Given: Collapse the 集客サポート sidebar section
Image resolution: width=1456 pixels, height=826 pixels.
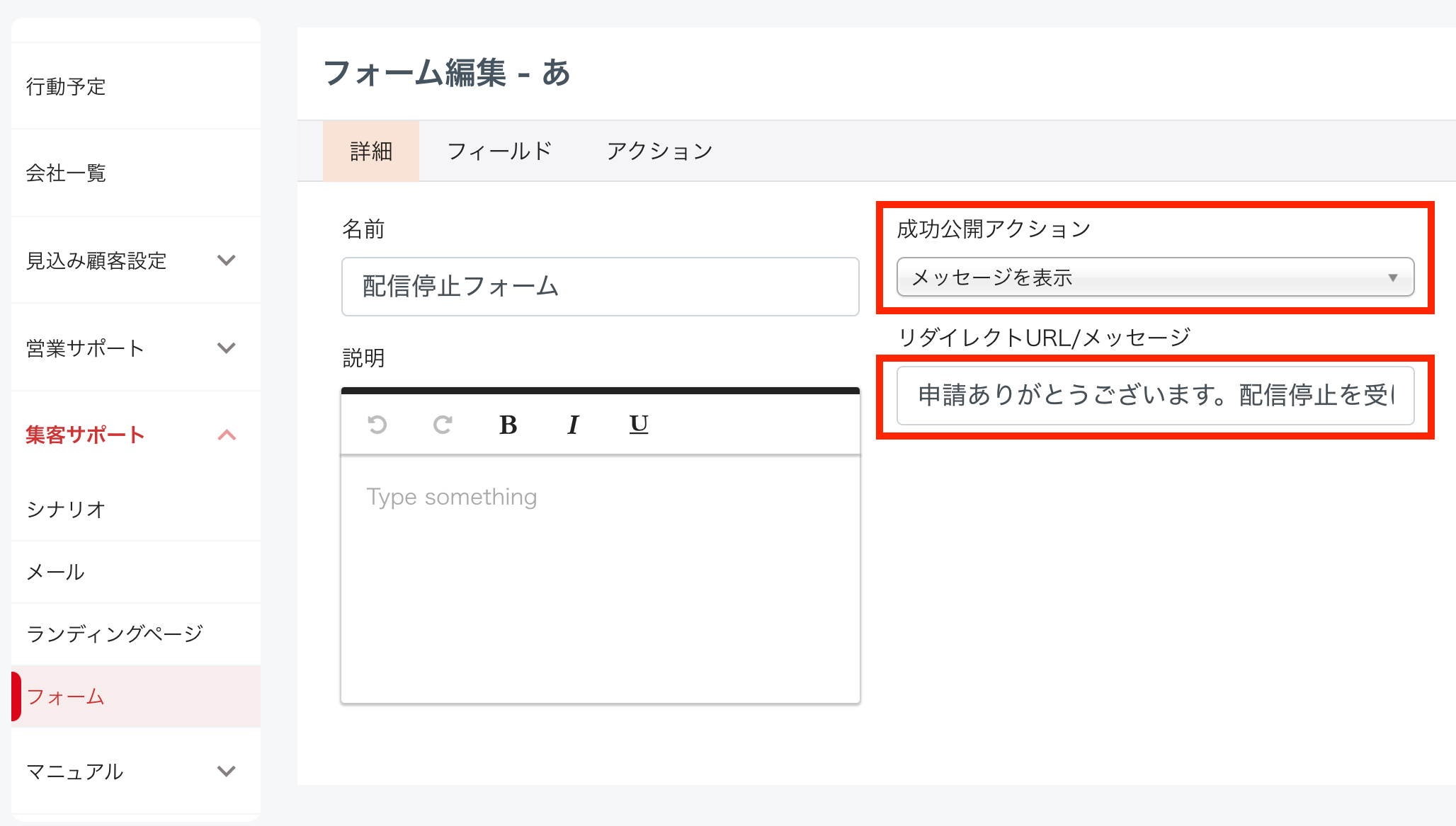Looking at the screenshot, I should (226, 435).
